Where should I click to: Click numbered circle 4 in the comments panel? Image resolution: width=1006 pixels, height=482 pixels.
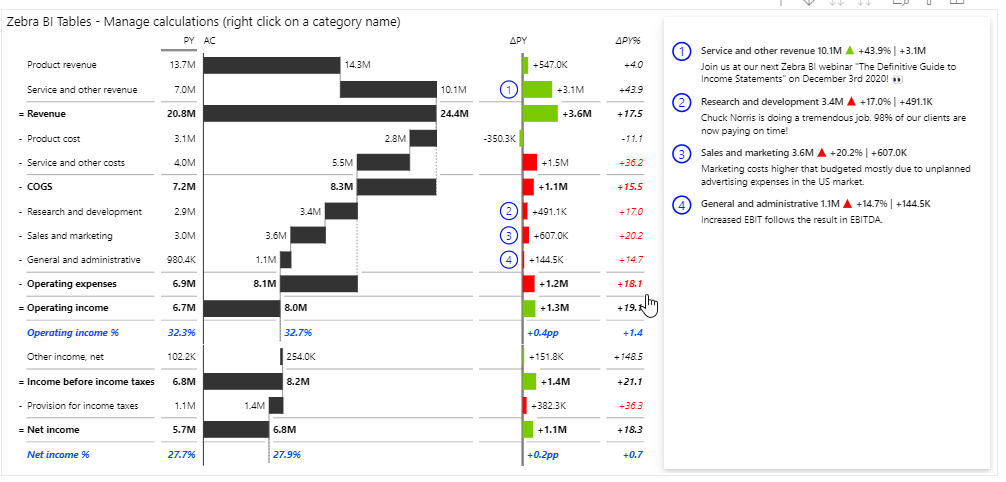pos(683,205)
